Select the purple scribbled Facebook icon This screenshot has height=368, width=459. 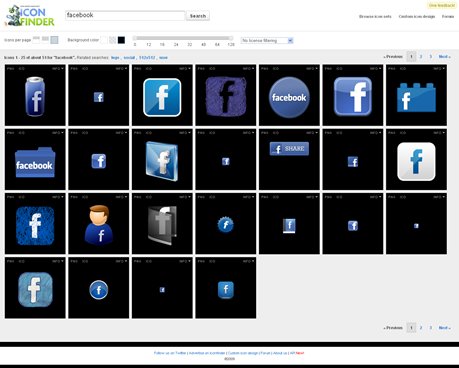(226, 96)
